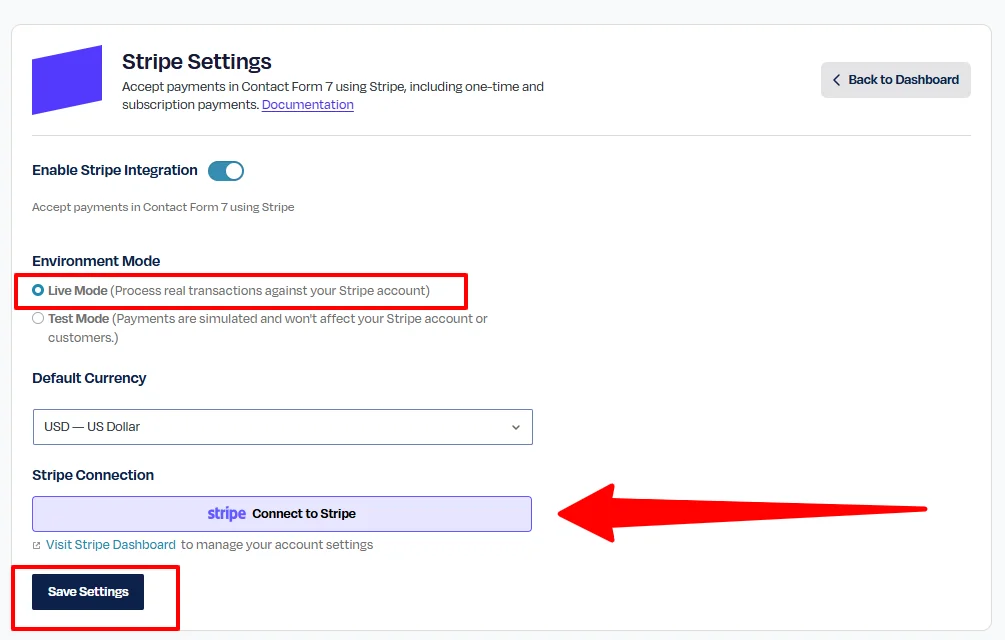Select the Test Mode radio button
Viewport: 1005px width, 640px height.
pos(38,318)
